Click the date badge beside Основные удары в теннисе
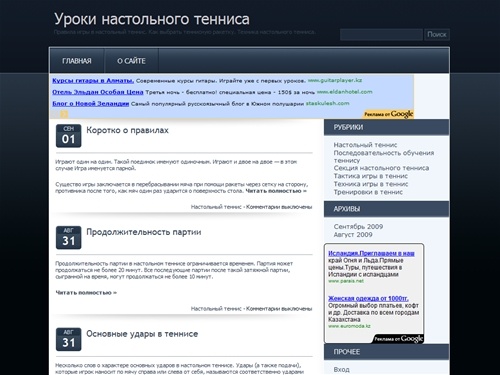 click(68, 339)
